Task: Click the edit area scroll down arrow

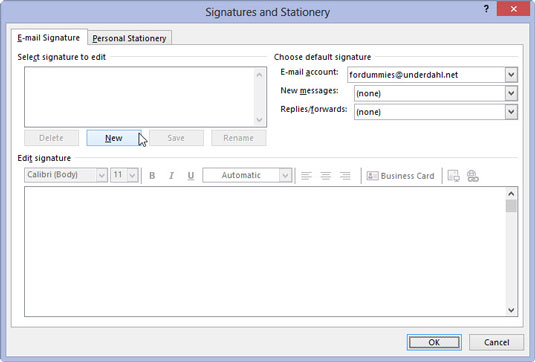Action: [511, 310]
